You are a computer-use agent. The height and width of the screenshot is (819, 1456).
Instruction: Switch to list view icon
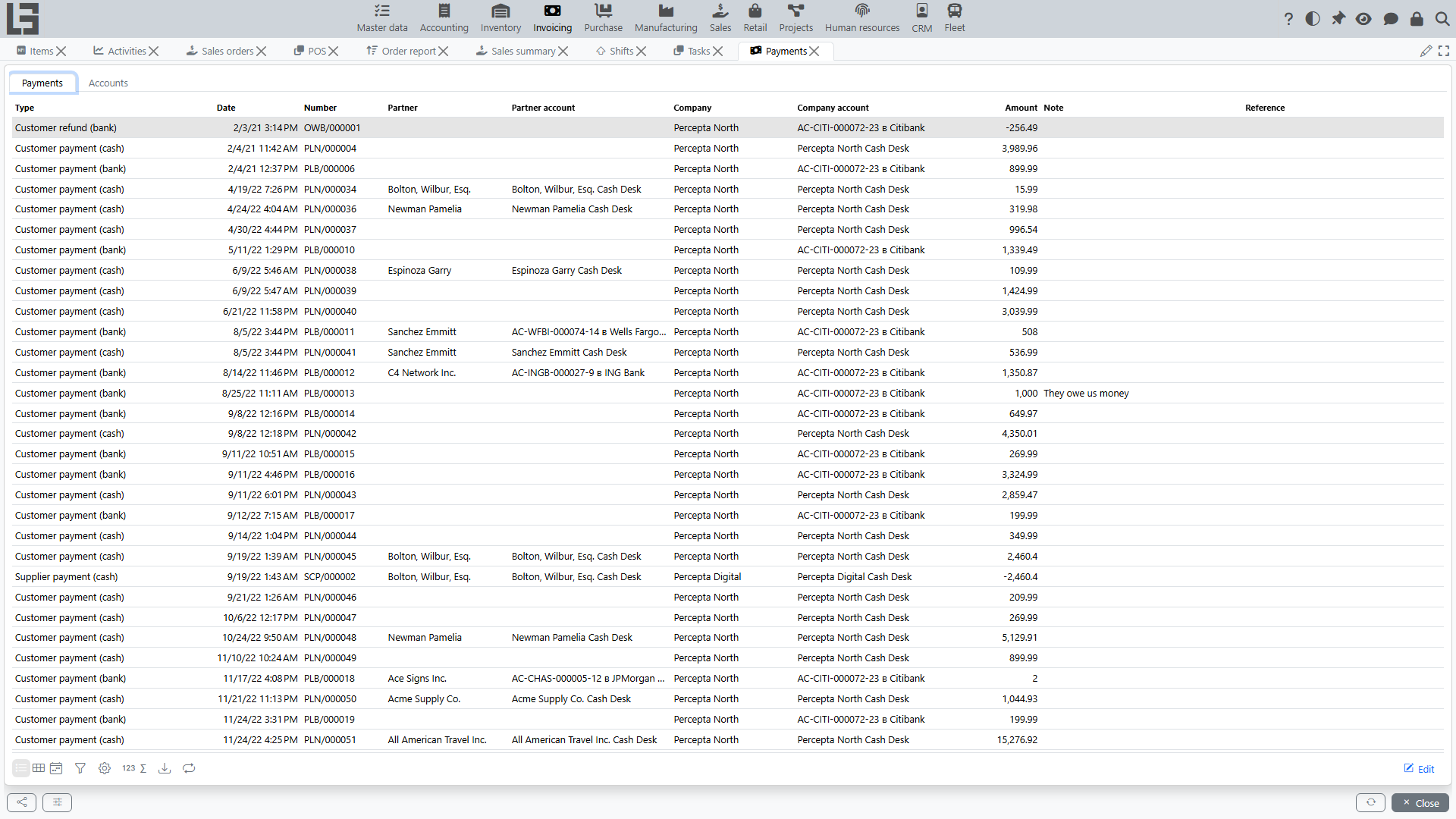coord(21,768)
